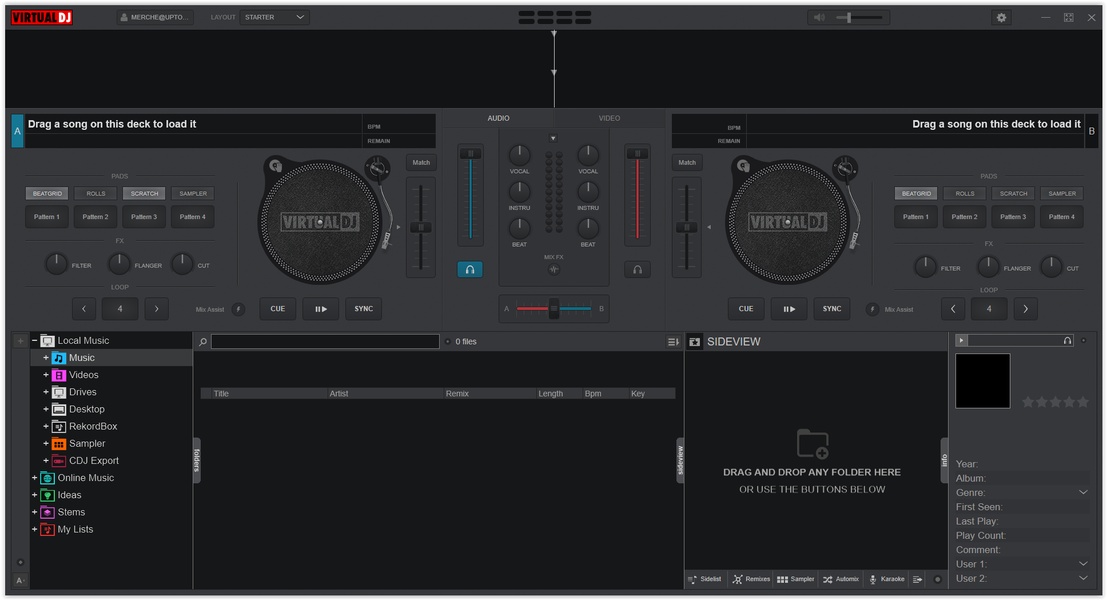1107x600 pixels.
Task: Click the A-B crossfader slider
Action: [x=554, y=309]
